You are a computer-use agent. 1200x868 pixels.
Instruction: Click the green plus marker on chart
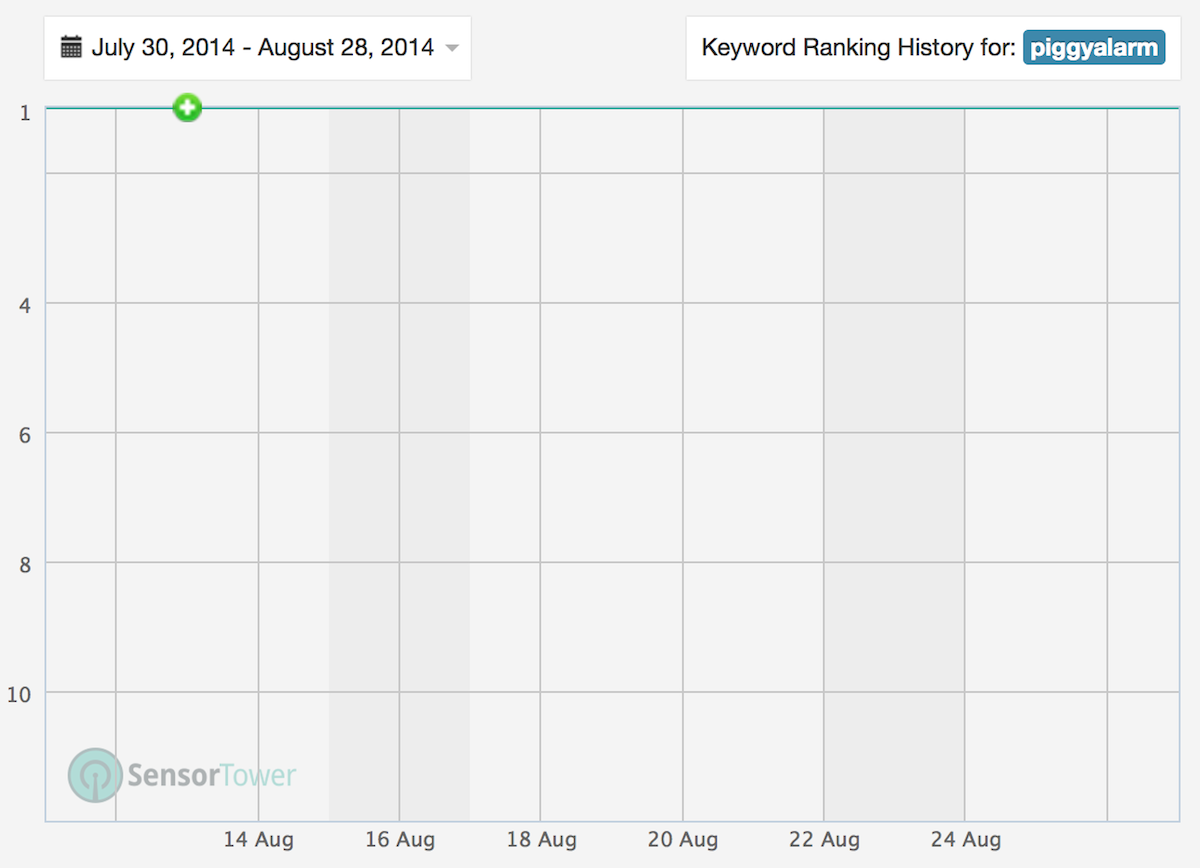(187, 108)
